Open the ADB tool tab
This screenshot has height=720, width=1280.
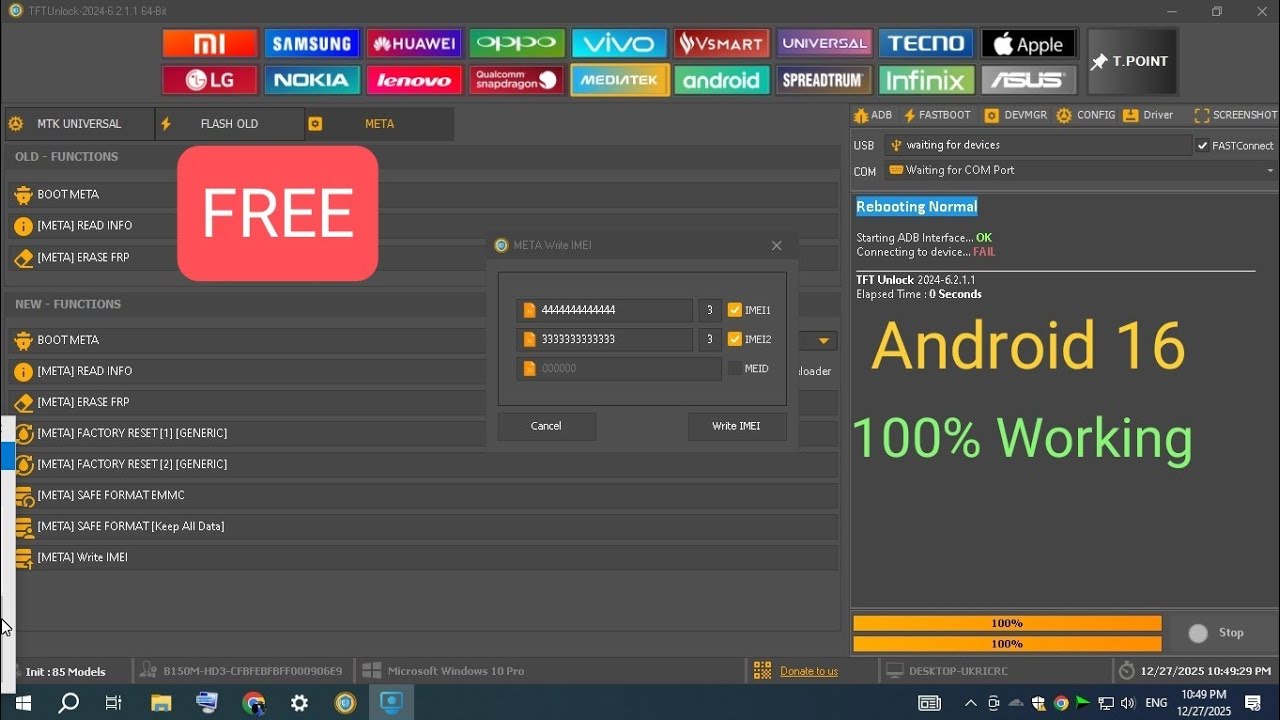[873, 116]
